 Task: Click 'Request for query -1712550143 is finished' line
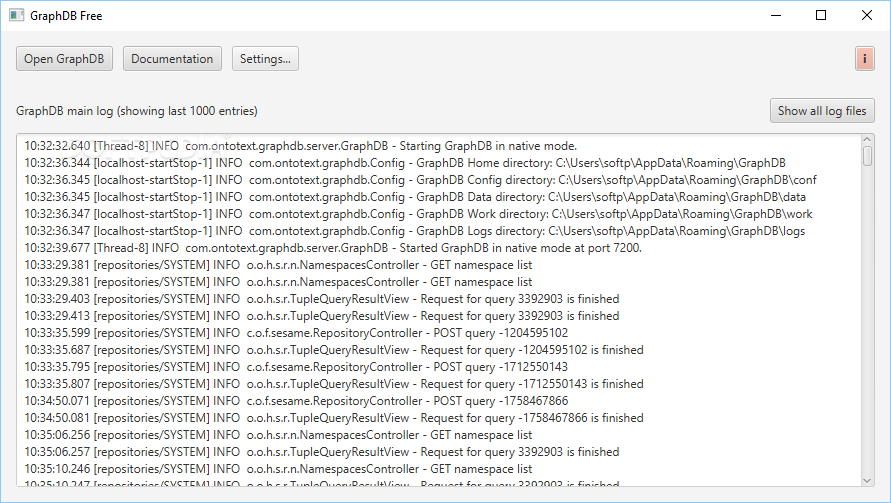pyautogui.click(x=334, y=384)
